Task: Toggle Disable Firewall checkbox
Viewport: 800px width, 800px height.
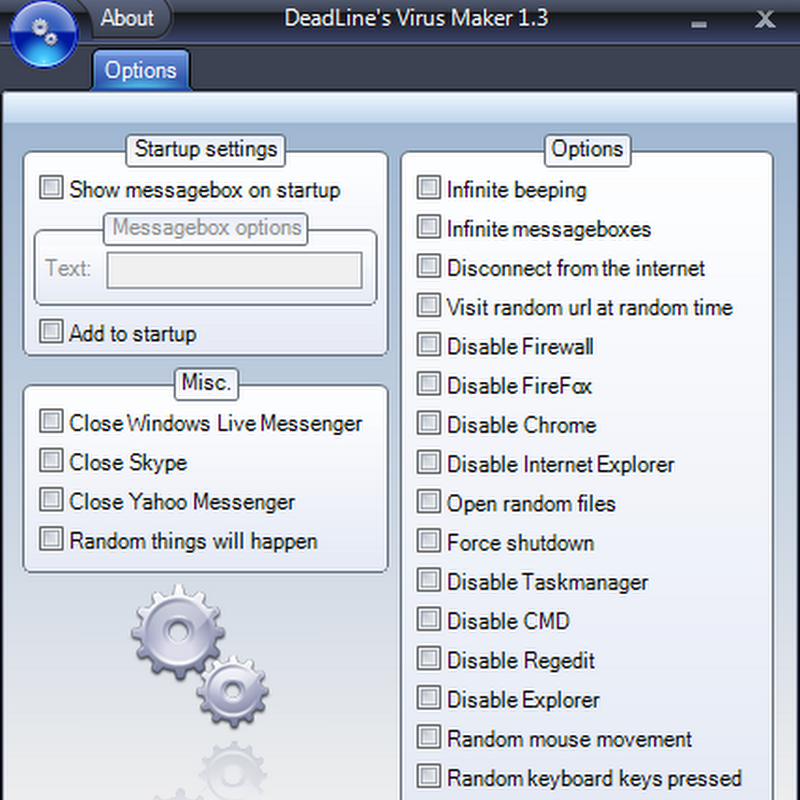Action: [x=429, y=344]
